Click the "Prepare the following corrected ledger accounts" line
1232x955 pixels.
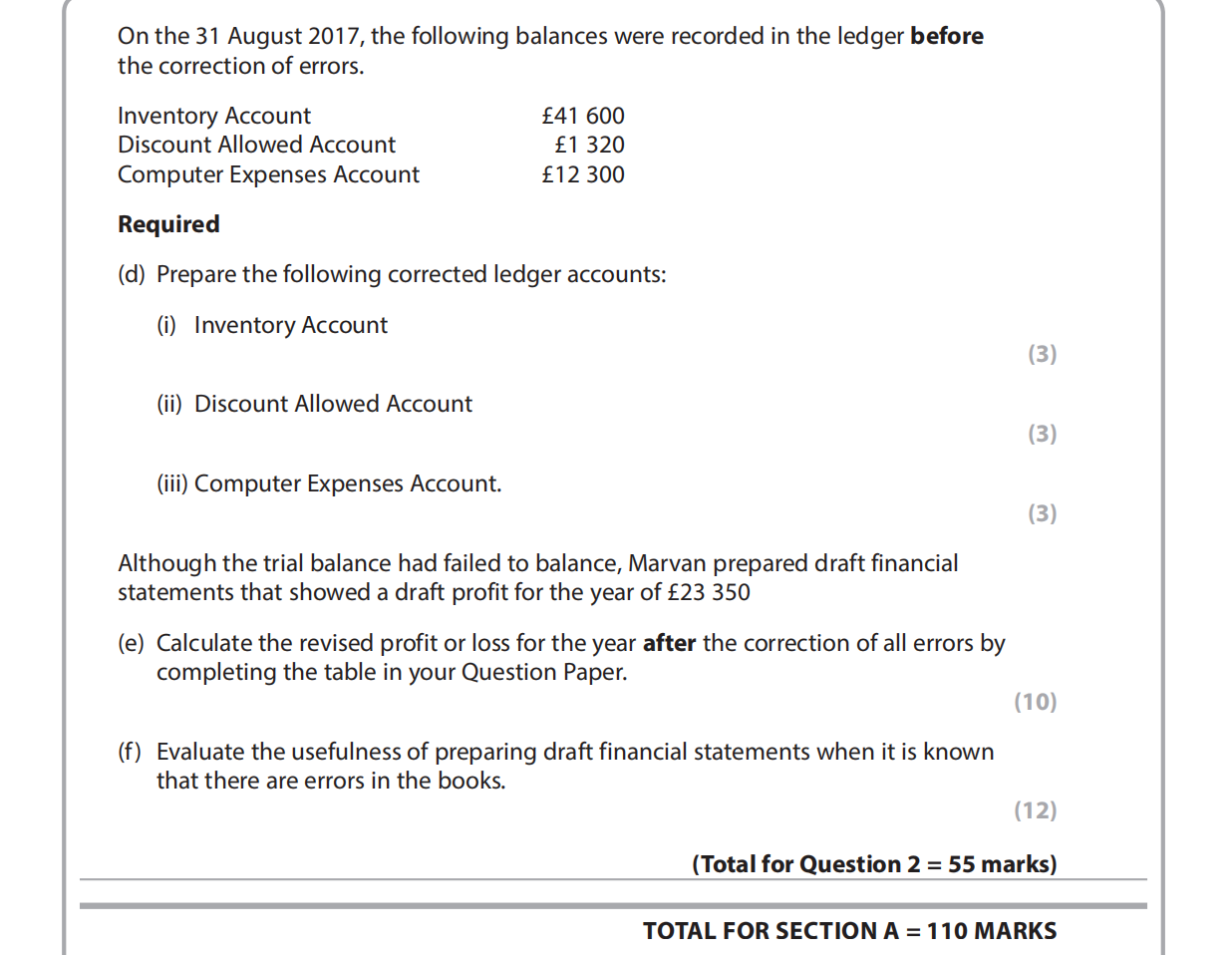click(x=411, y=274)
